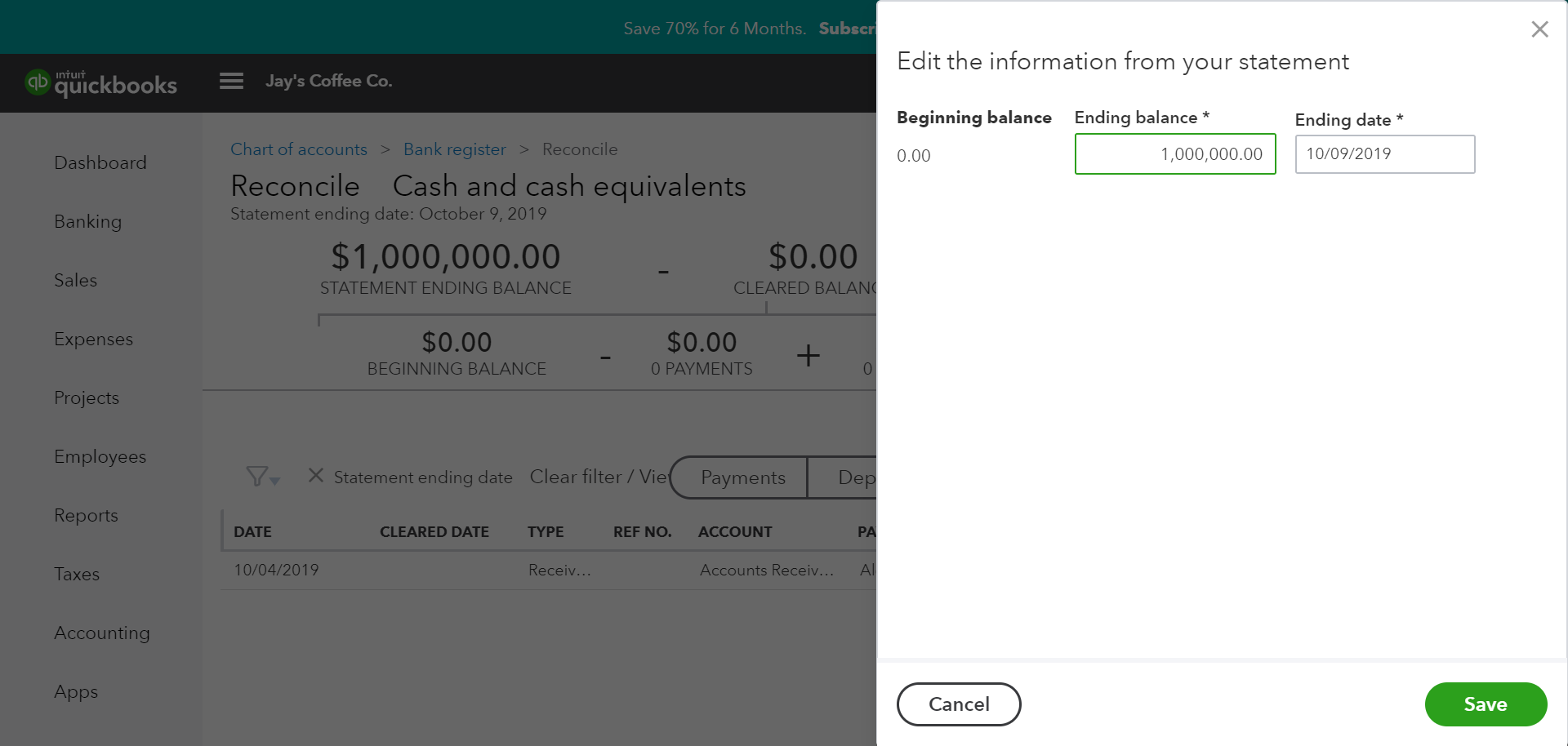Image resolution: width=1568 pixels, height=746 pixels.
Task: Edit the Ending balance field
Action: tap(1175, 154)
